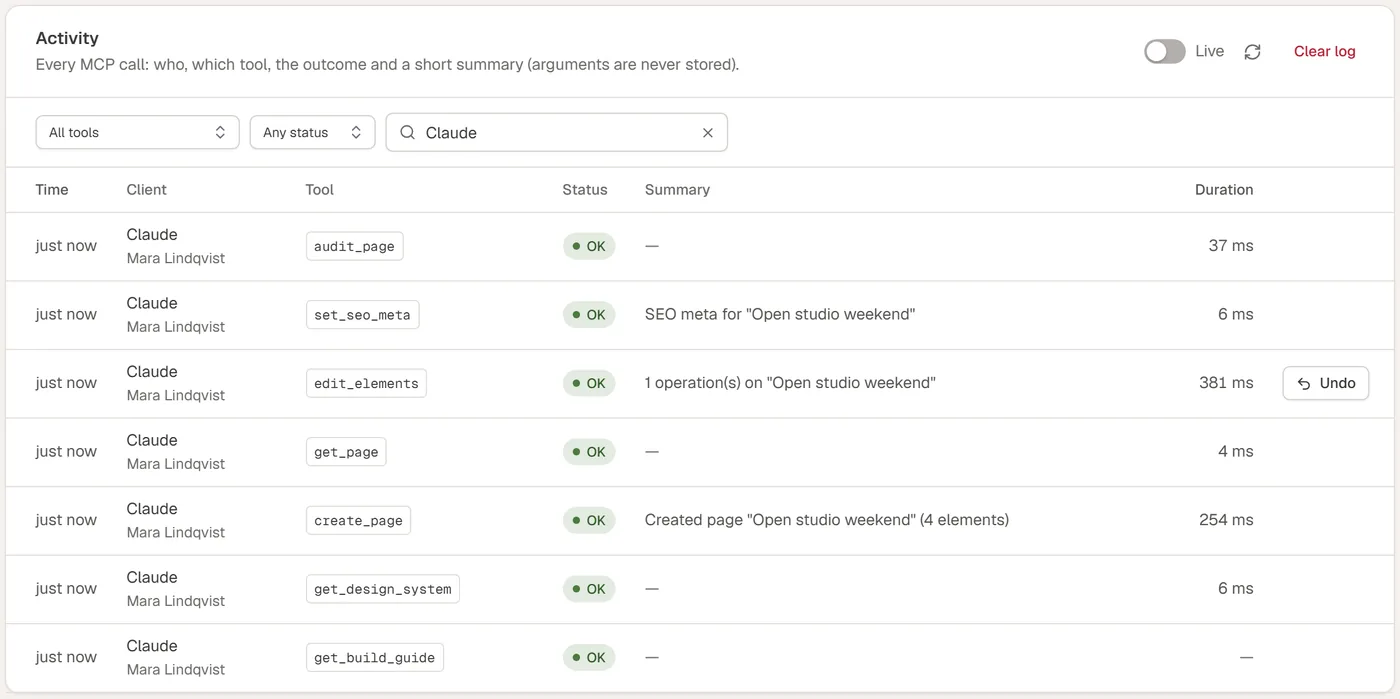Open the All tools dropdown
Screen dimensions: 1400x699
tap(137, 133)
